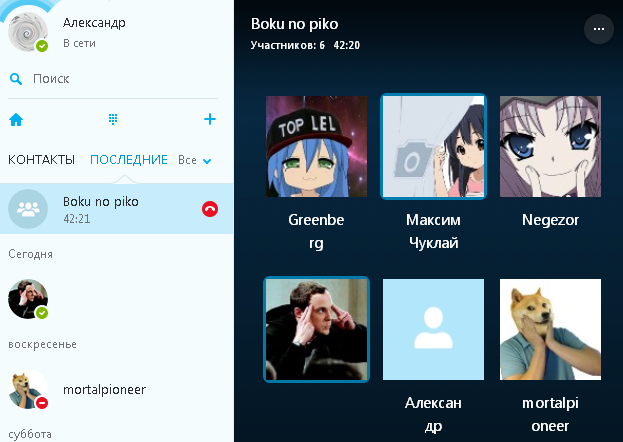
Task: Click the Александр placeholder participant tile
Action: [x=433, y=329]
